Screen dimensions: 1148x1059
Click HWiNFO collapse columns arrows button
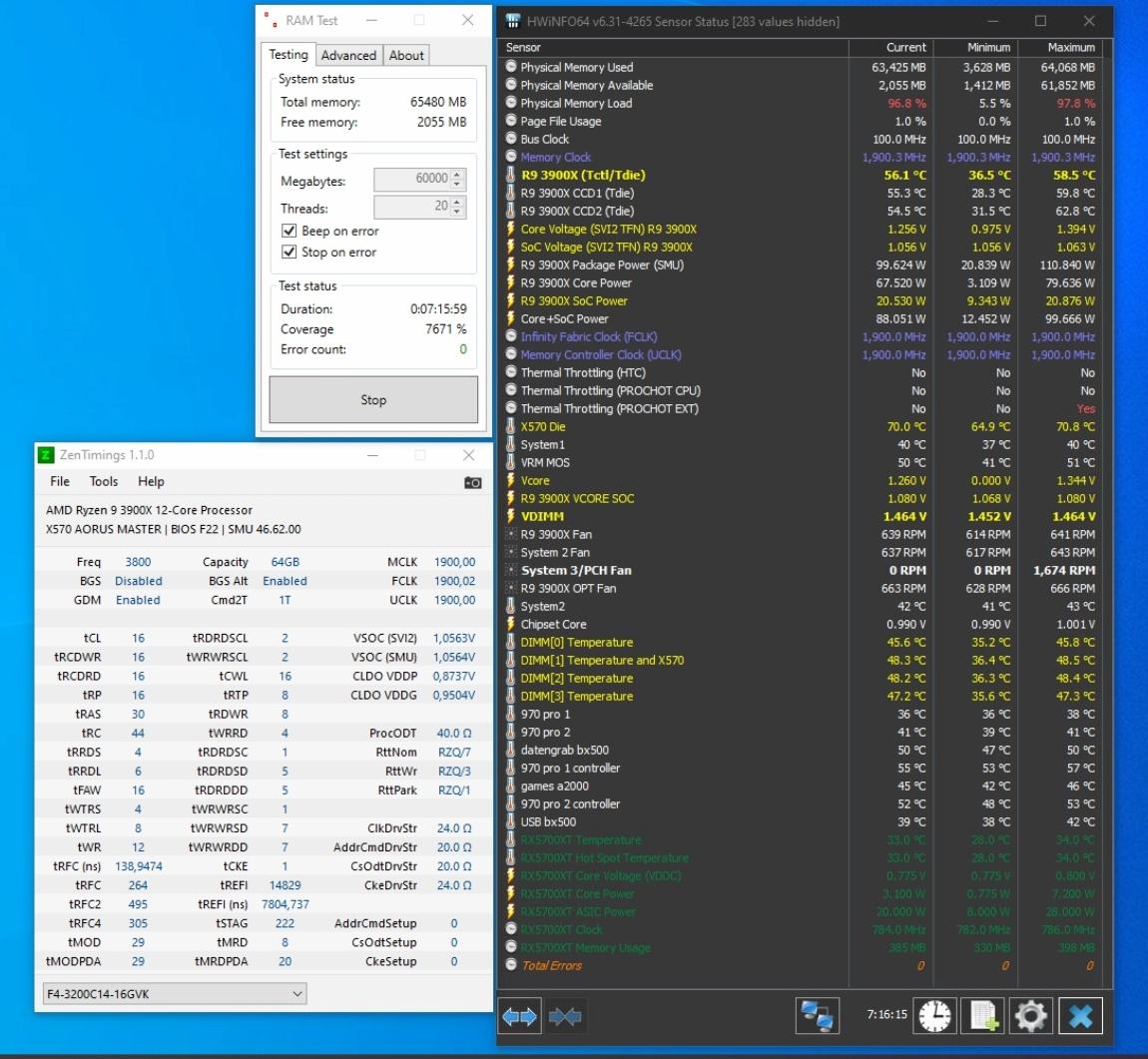point(564,1016)
